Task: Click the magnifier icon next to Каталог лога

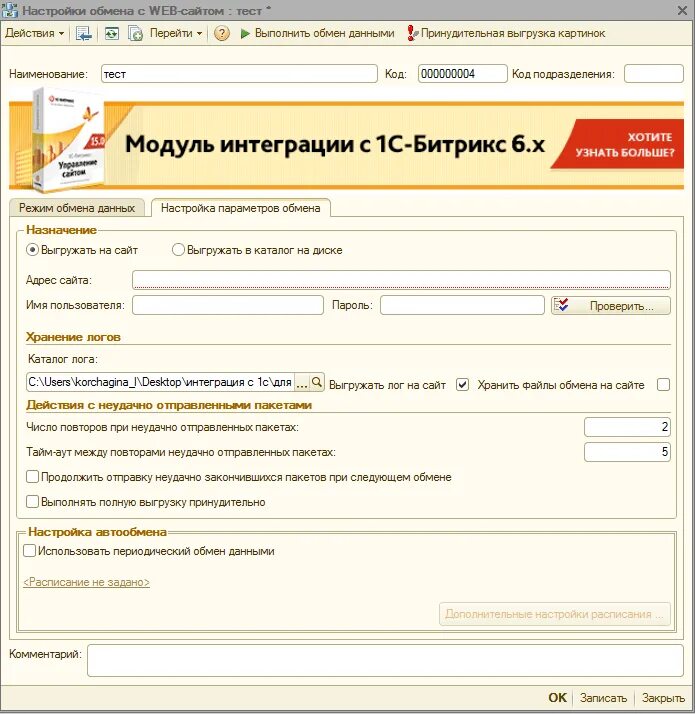Action: 317,382
